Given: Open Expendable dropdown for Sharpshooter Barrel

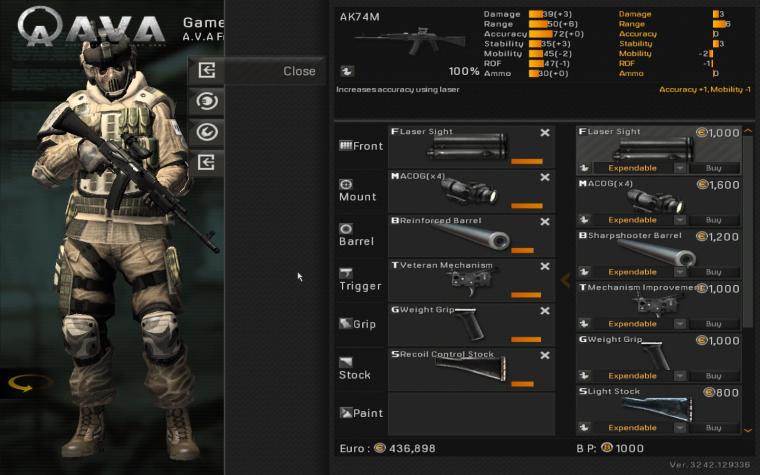Looking at the screenshot, I should click(680, 272).
